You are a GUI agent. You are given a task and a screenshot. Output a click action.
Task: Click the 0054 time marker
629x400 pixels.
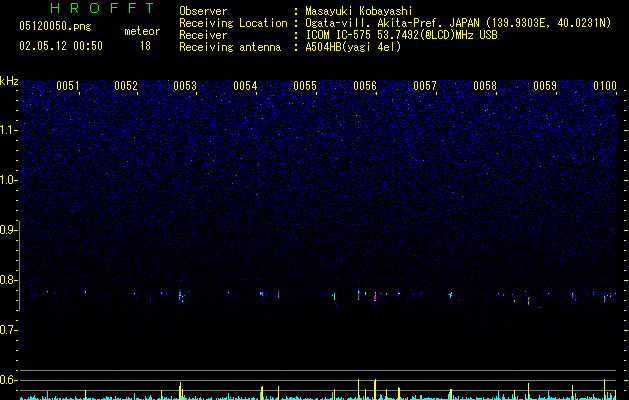[x=245, y=86]
